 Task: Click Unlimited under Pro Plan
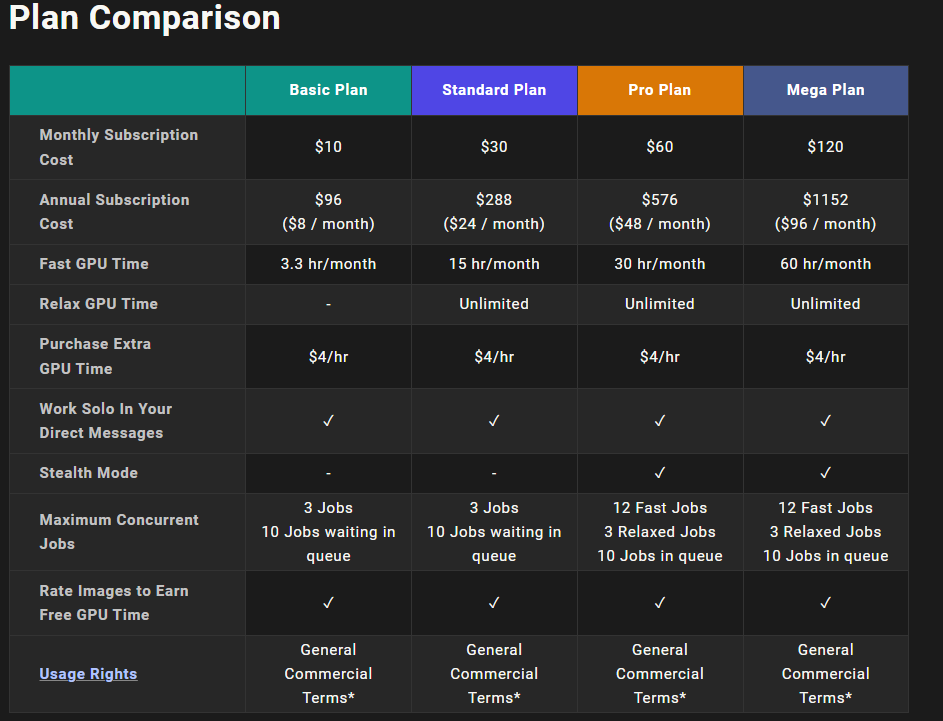point(660,304)
